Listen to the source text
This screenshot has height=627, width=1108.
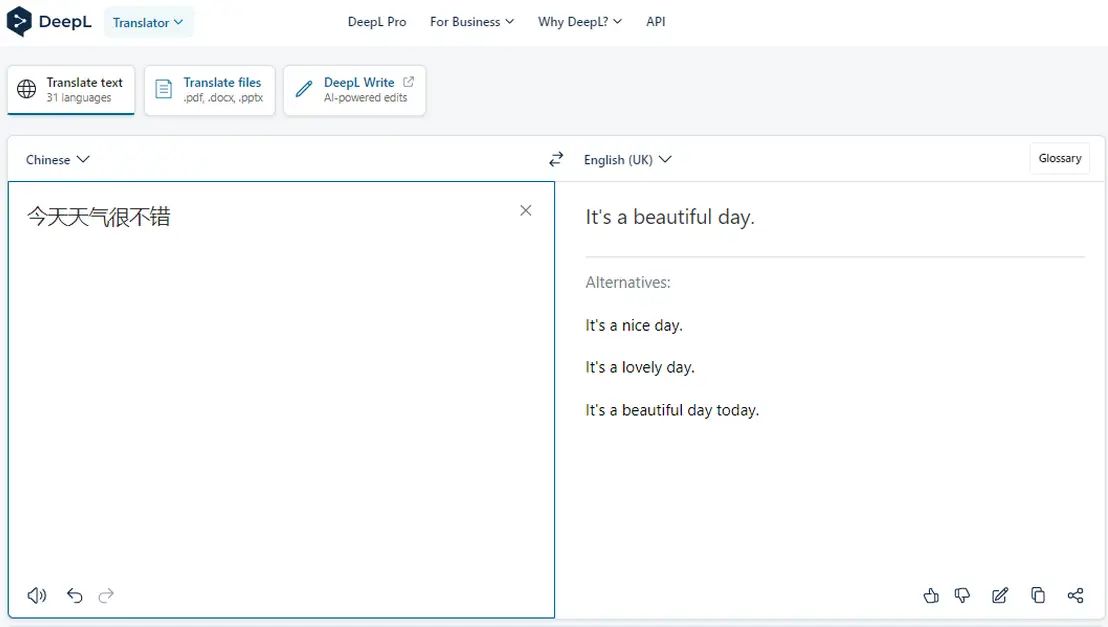point(37,595)
